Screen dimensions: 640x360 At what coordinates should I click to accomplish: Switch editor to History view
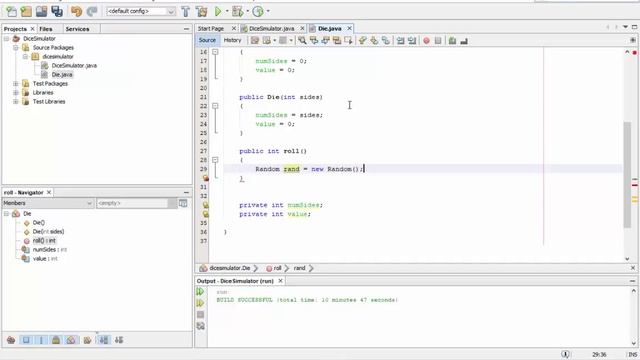[232, 40]
